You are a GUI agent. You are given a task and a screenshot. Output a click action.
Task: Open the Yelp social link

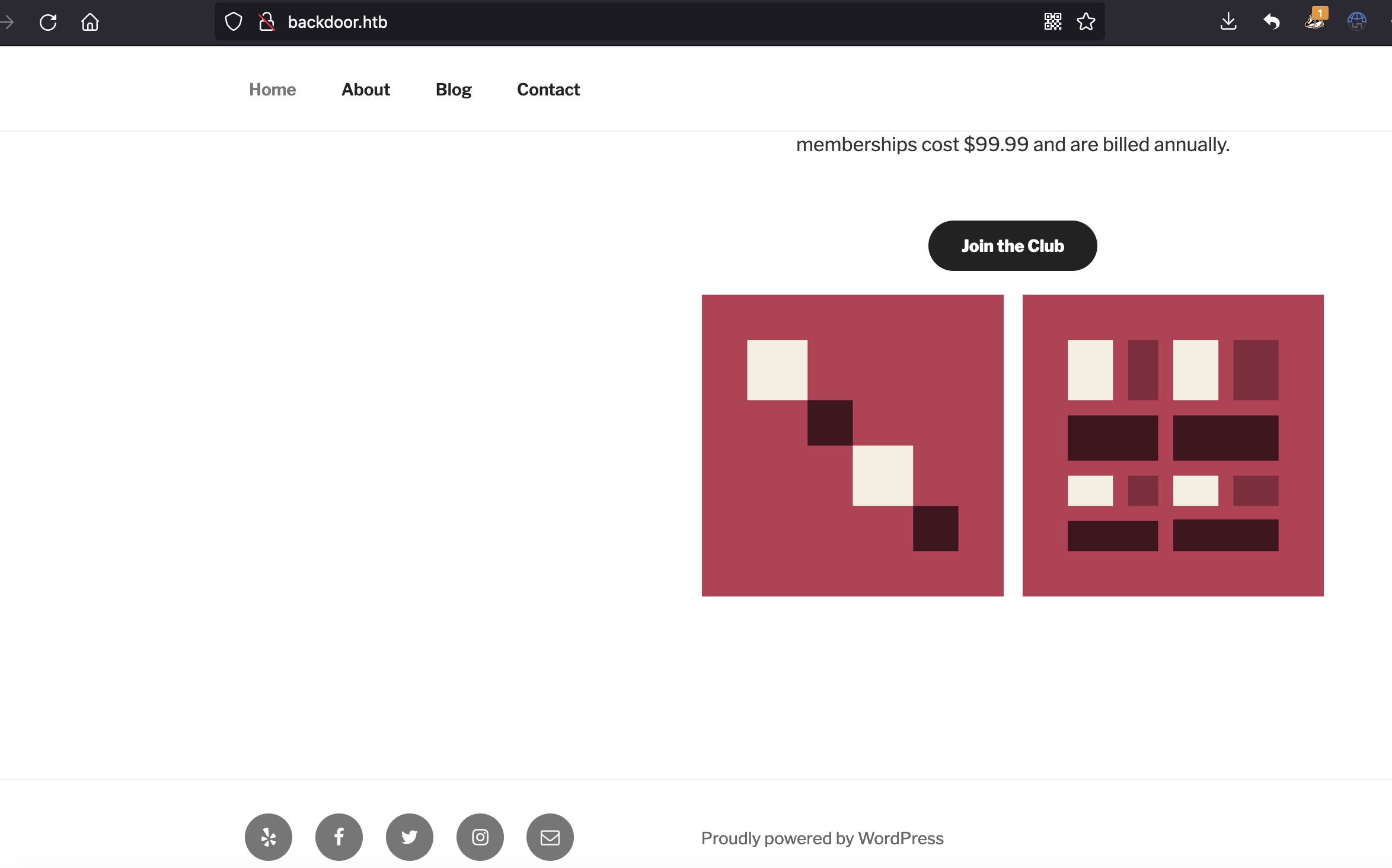tap(269, 837)
